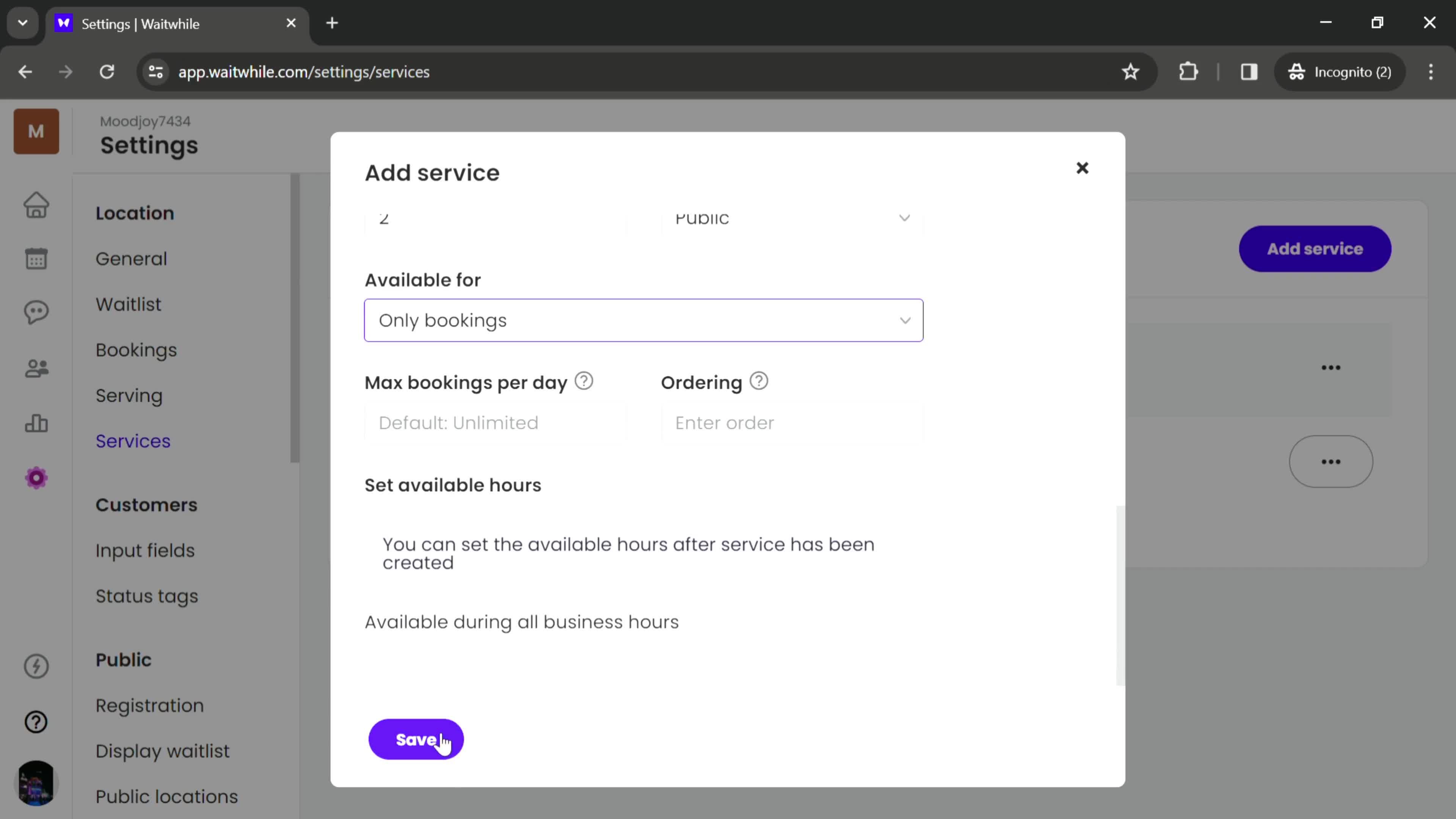
Task: Open Chrome three-dot menu
Action: (x=1431, y=72)
